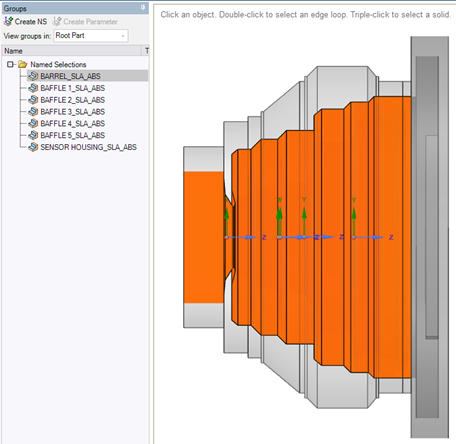Image resolution: width=456 pixels, height=444 pixels.
Task: Click the icon beside BAFFLE 5_SLA_ABS
Action: (33, 135)
